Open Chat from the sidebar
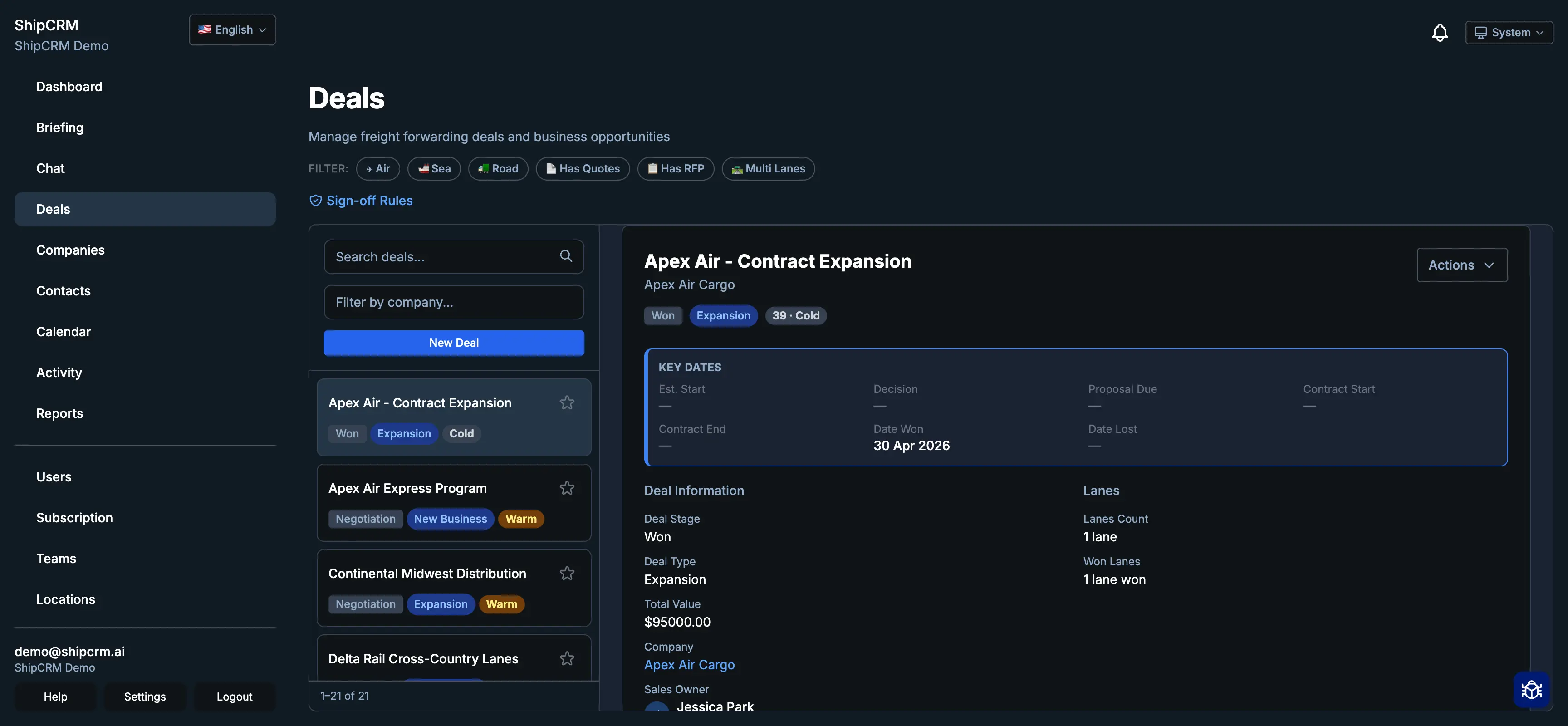Screen dimensions: 1568x726 coord(145,169)
